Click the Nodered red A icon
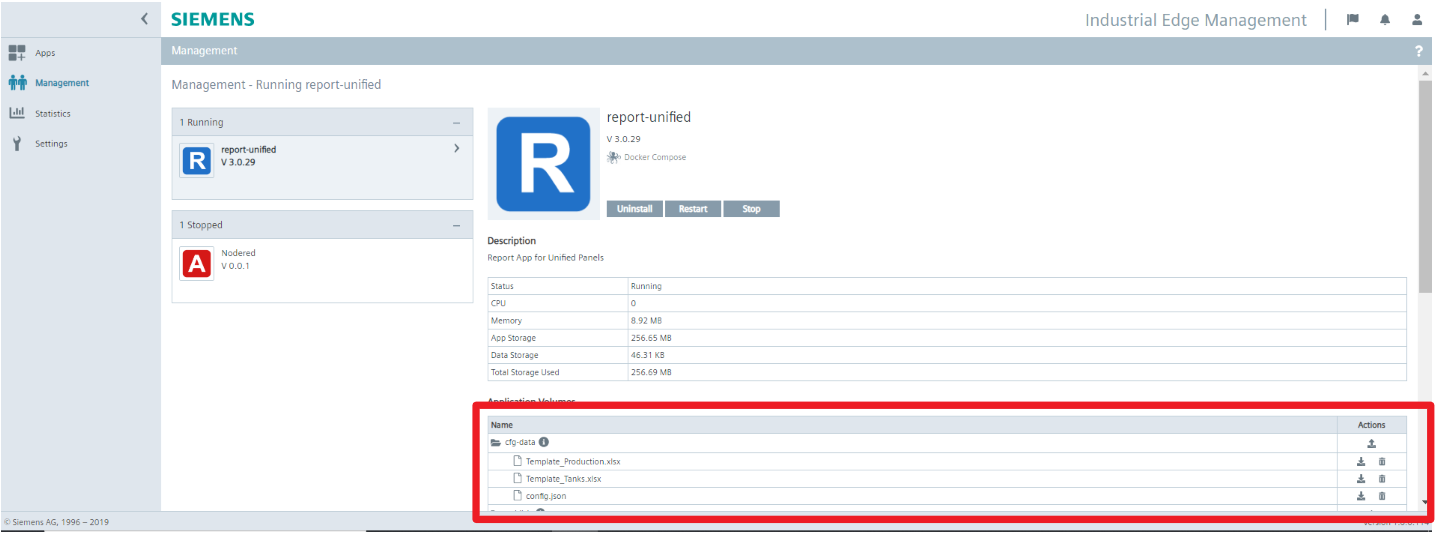 [197, 263]
